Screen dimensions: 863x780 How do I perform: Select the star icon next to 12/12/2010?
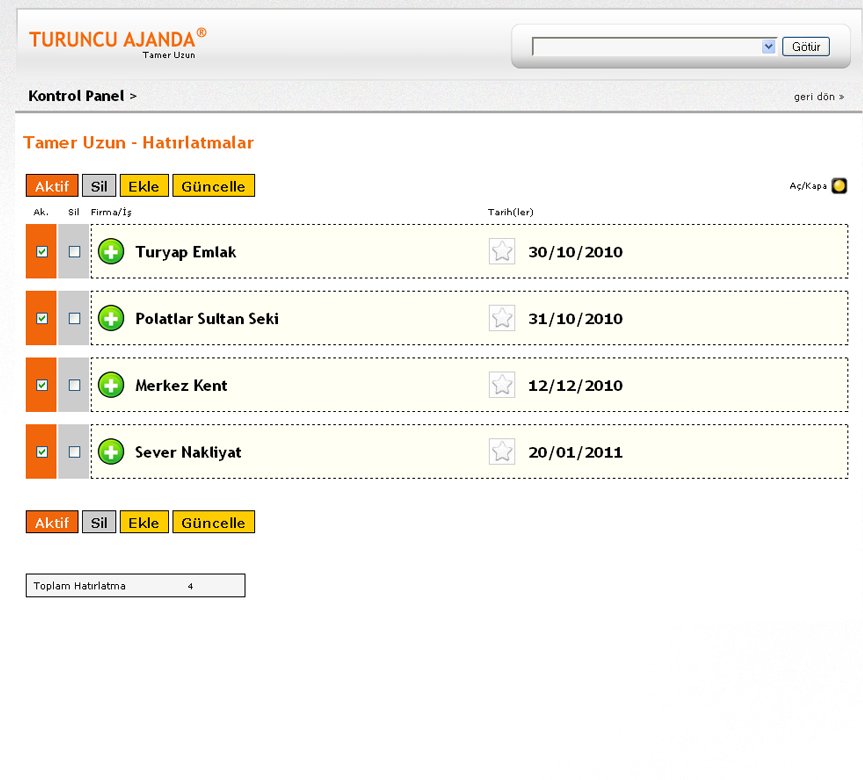pyautogui.click(x=502, y=385)
